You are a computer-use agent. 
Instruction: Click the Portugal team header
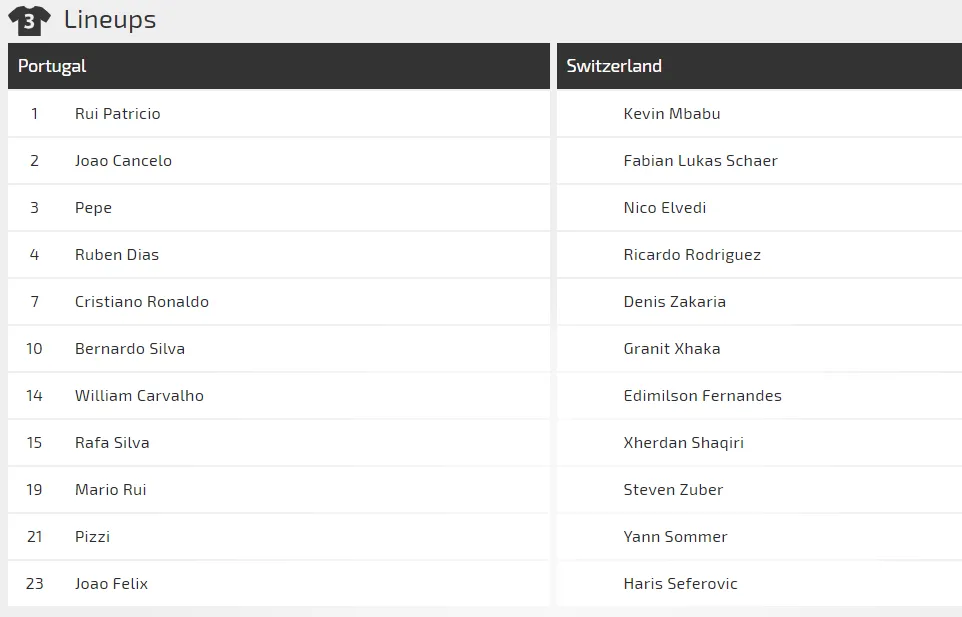tap(52, 66)
